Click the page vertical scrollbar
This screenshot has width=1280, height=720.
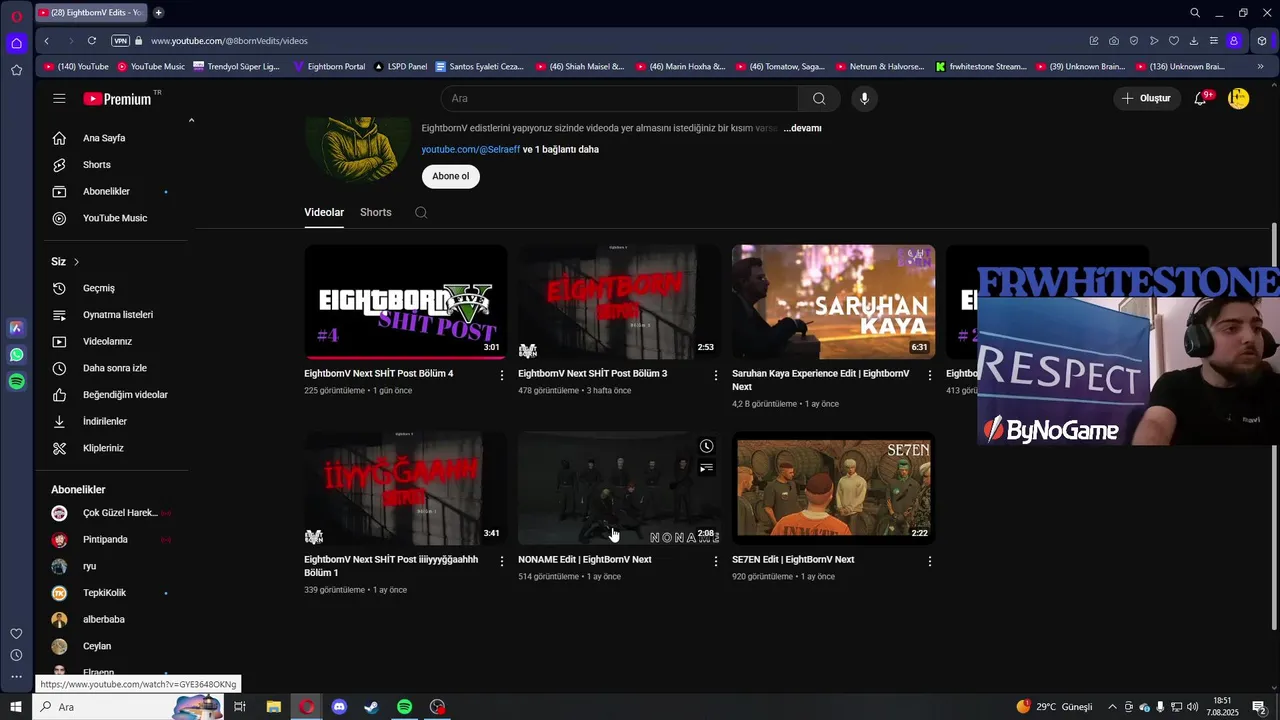[1274, 425]
